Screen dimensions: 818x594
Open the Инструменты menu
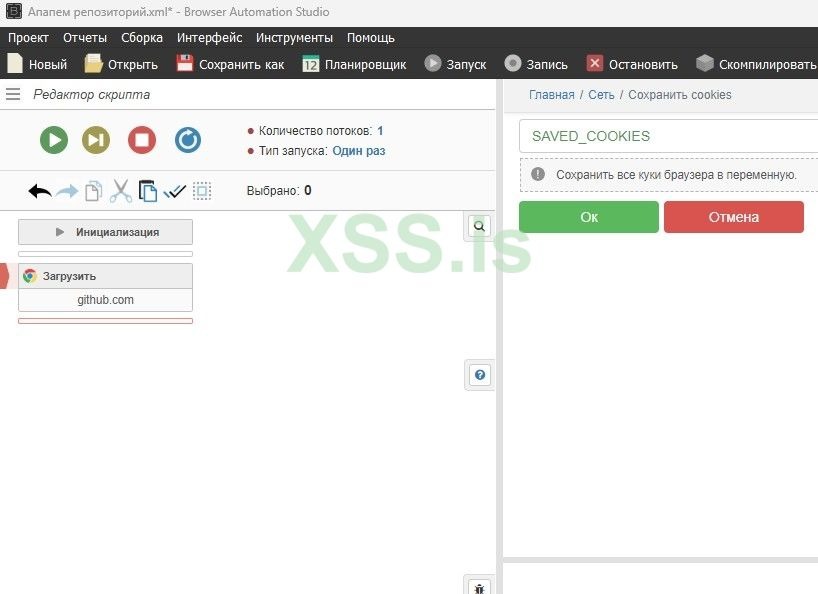click(x=294, y=38)
